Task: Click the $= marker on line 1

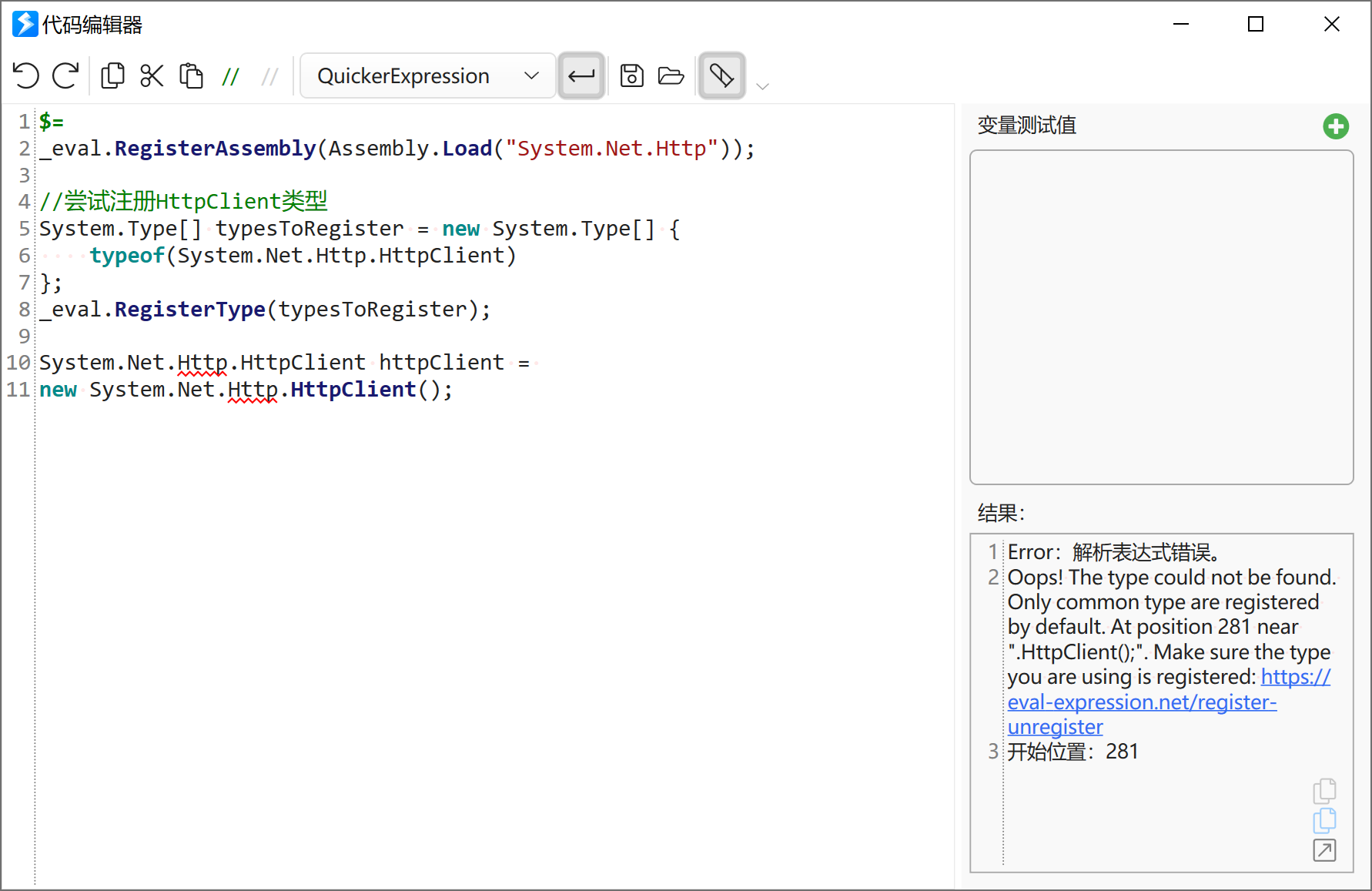Action: 52,122
